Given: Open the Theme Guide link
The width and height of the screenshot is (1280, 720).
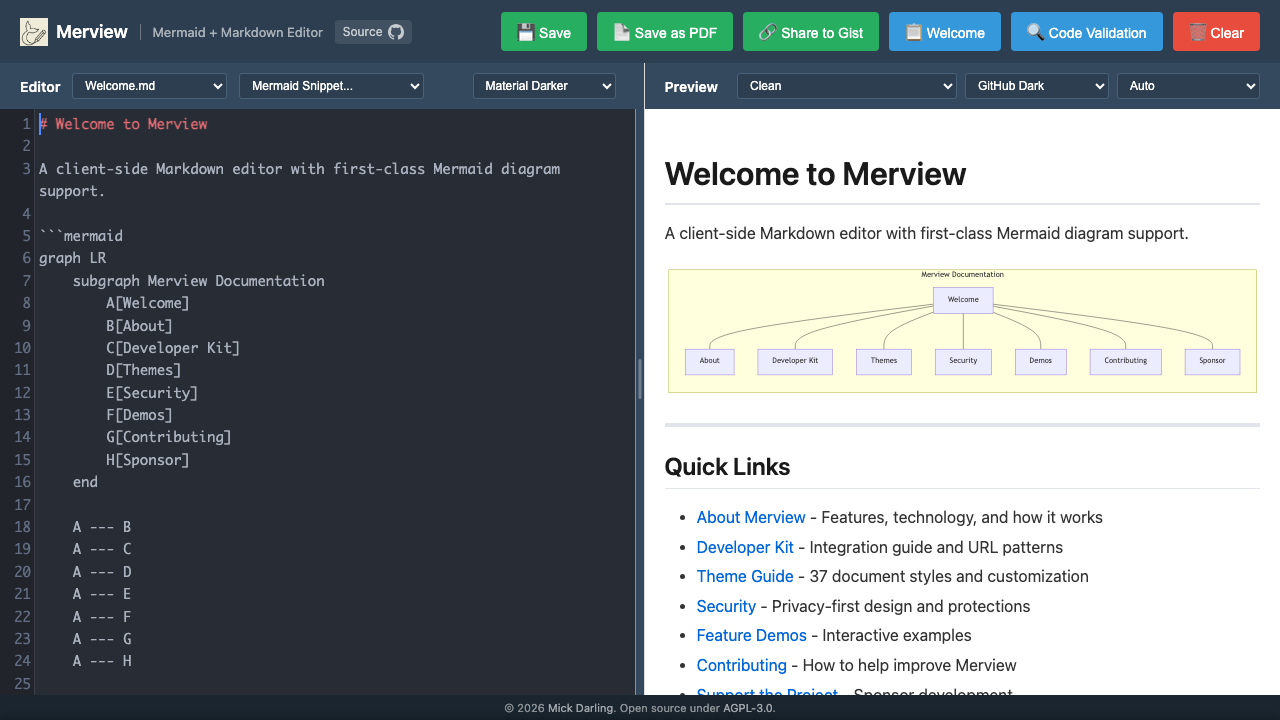Looking at the screenshot, I should 745,576.
